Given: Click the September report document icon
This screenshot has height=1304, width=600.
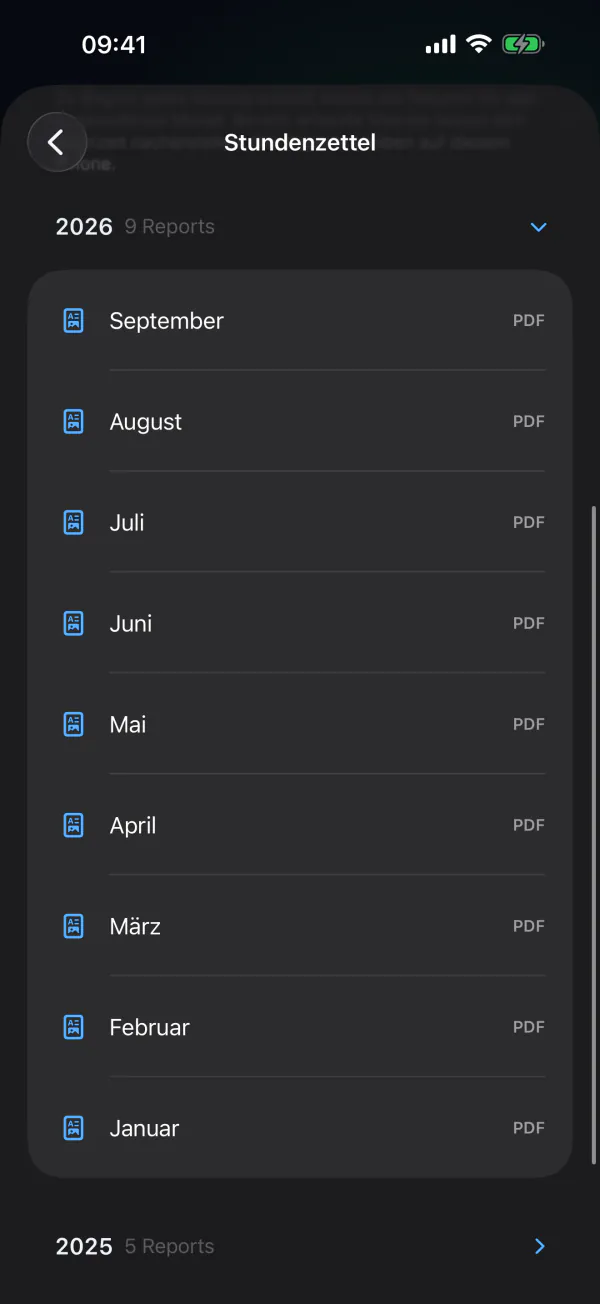Looking at the screenshot, I should (74, 321).
